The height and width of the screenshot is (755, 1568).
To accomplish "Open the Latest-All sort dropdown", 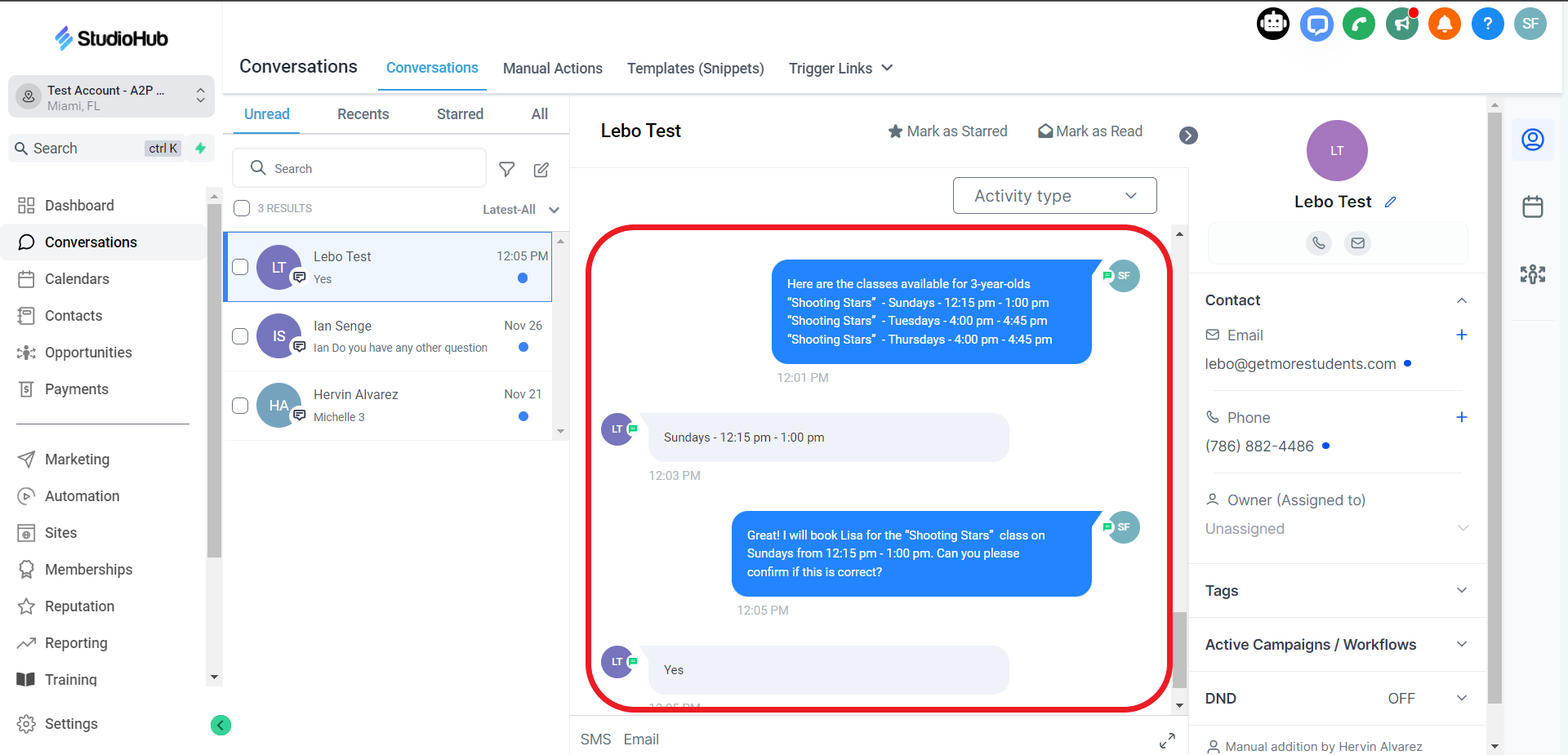I will pos(520,210).
